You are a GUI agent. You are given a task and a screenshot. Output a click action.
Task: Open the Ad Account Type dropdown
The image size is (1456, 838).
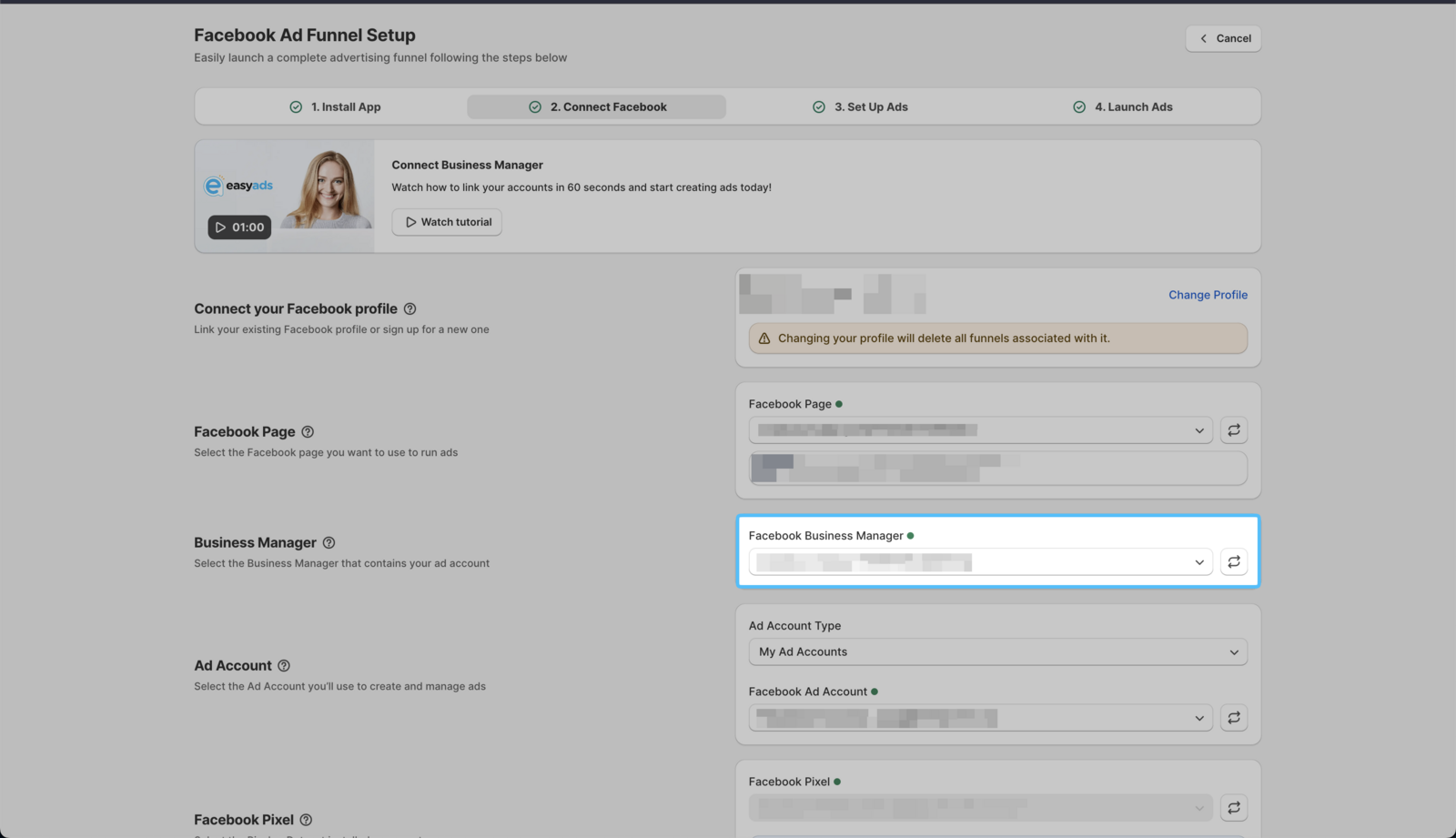pos(997,652)
